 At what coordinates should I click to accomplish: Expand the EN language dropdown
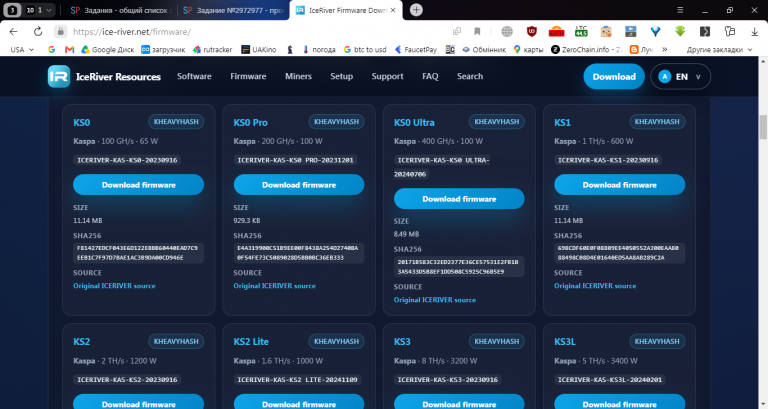point(680,76)
